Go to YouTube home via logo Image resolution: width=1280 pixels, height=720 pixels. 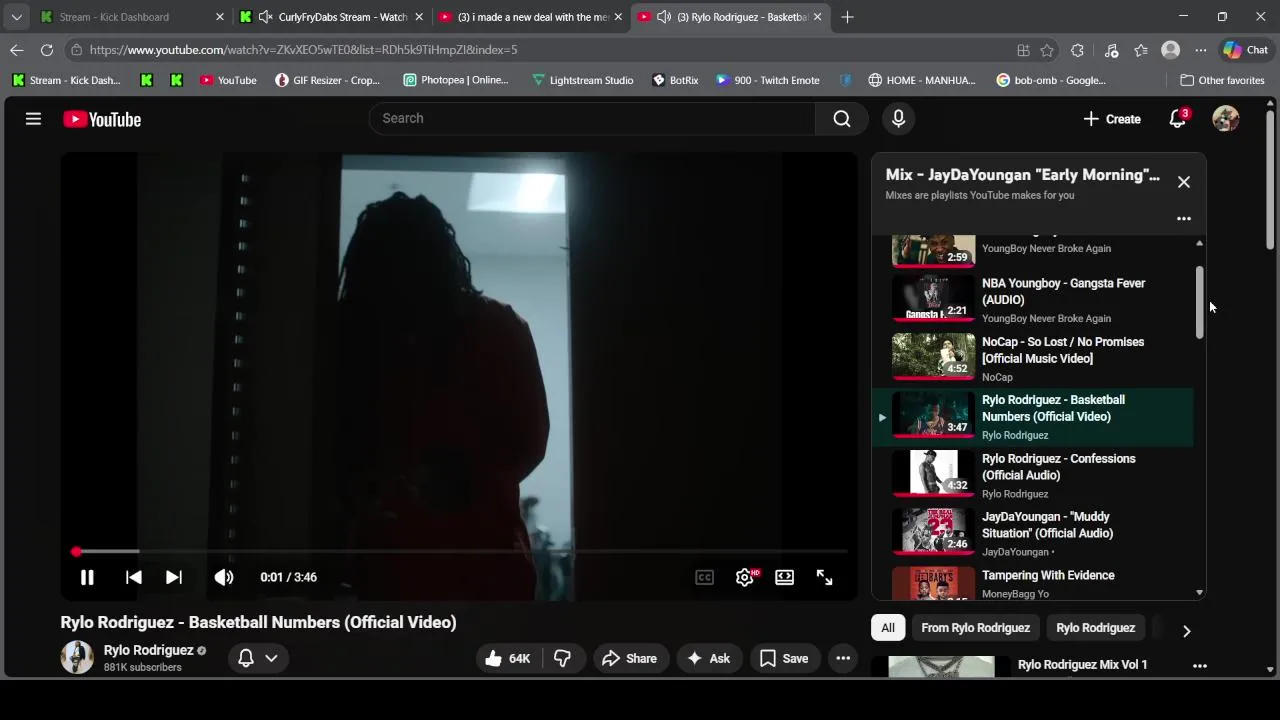[x=102, y=119]
